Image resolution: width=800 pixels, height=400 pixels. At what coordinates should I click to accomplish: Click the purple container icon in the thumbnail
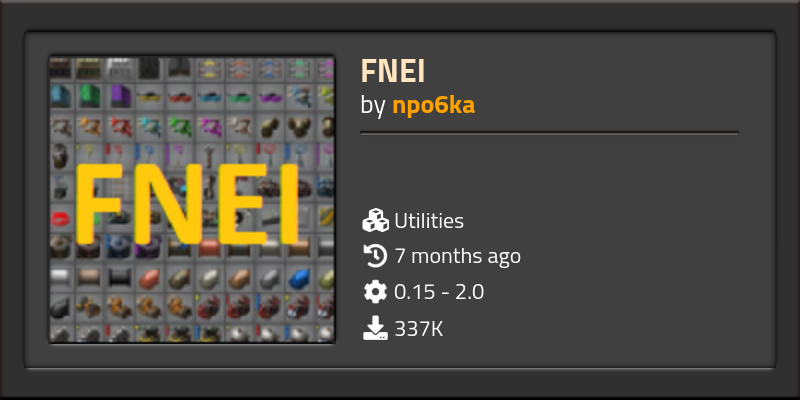tap(121, 96)
